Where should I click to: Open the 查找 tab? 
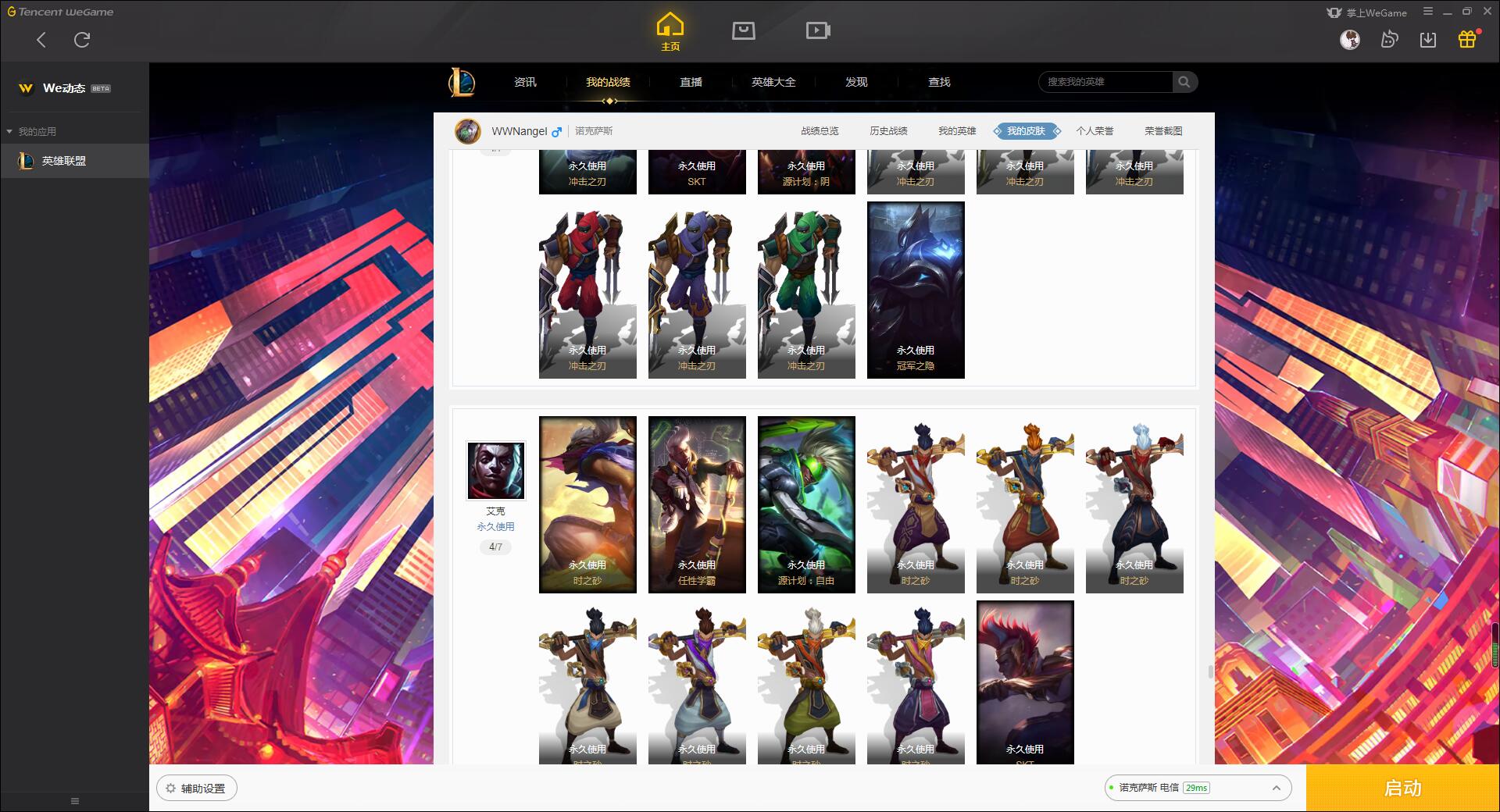coord(939,82)
